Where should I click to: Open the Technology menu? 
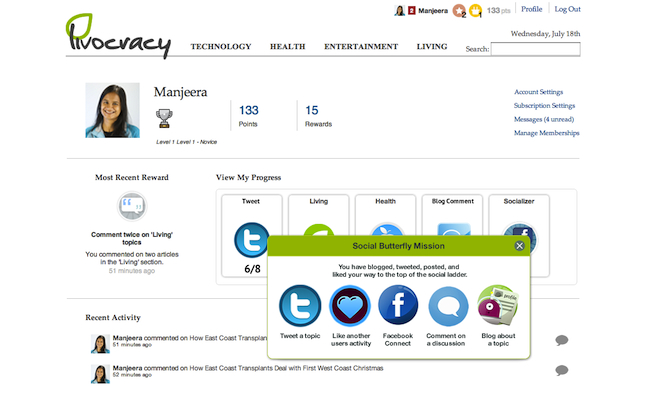tap(221, 46)
